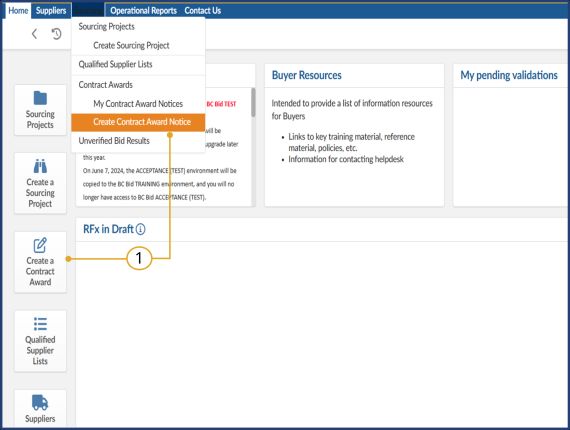Switch to the Home tab
570x430 pixels.
pos(18,11)
